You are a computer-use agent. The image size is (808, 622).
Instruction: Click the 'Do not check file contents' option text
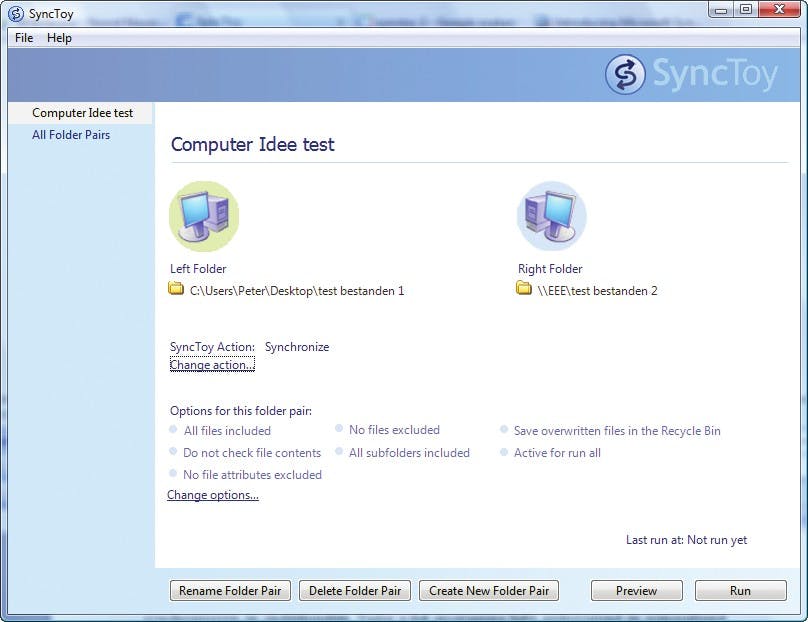point(252,453)
